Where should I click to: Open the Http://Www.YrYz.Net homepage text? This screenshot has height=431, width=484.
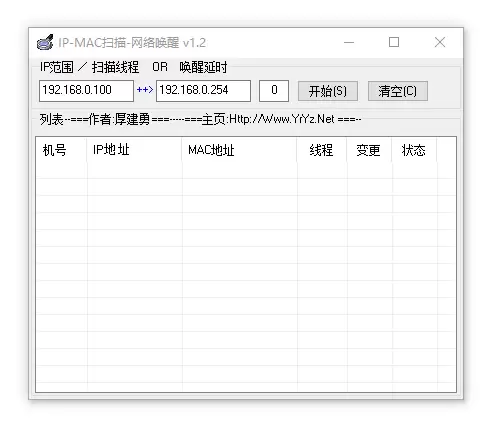point(282,119)
